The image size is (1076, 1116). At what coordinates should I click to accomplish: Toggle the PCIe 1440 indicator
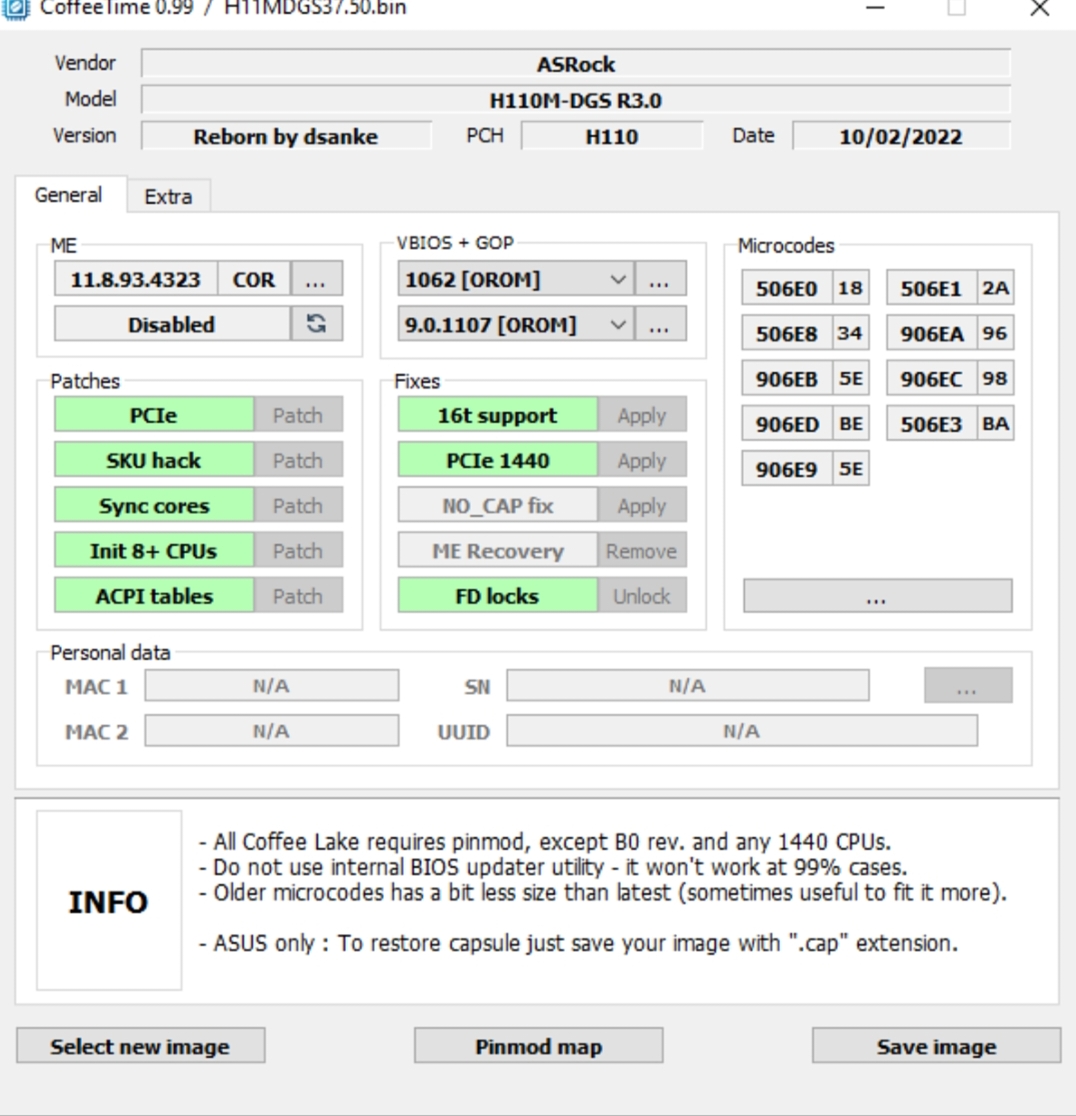click(x=497, y=460)
